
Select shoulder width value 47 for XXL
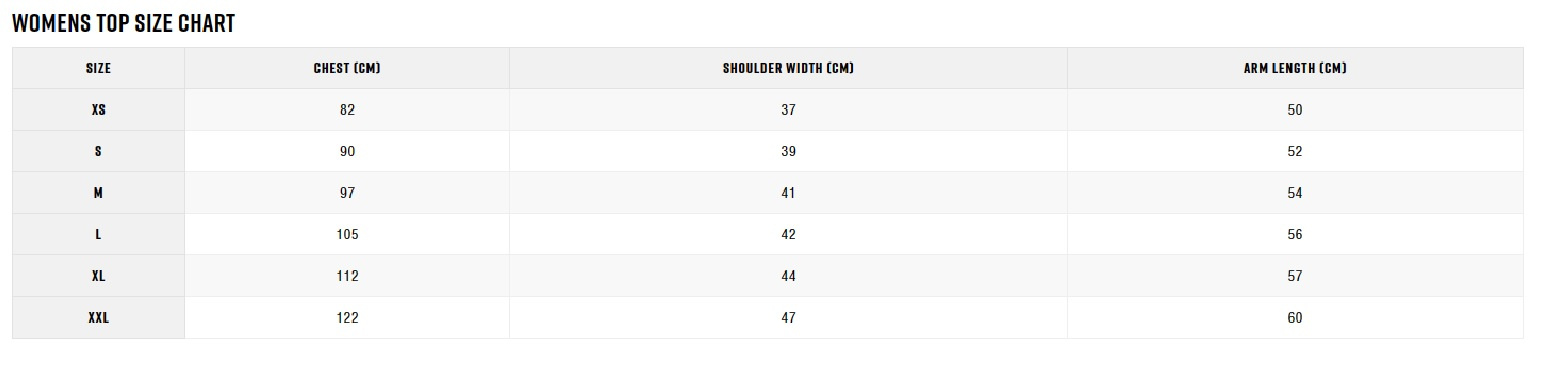click(788, 318)
